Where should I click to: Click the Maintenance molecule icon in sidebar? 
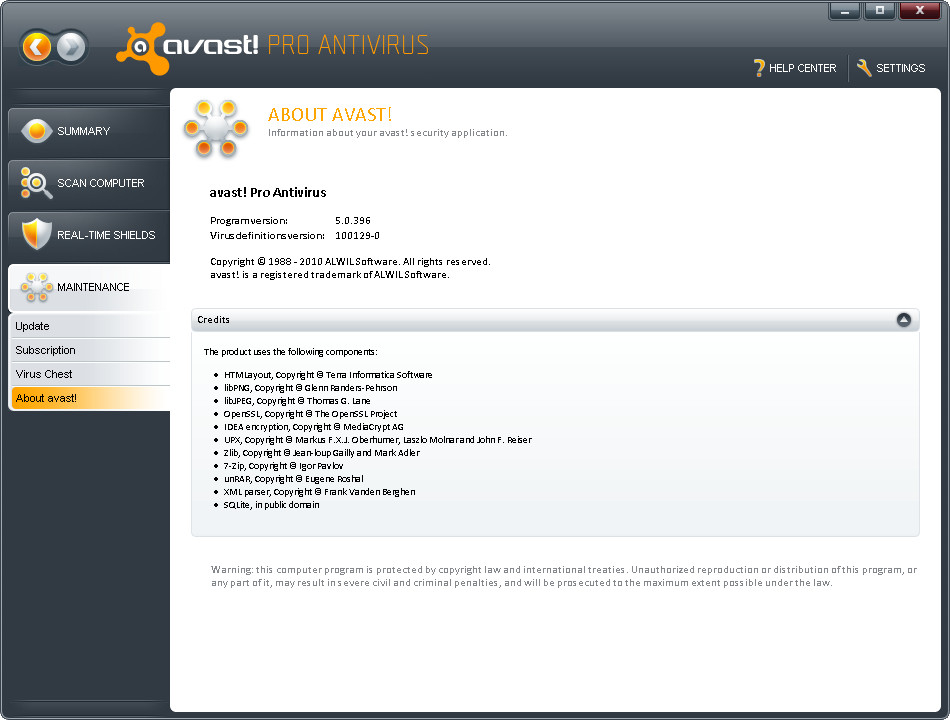(37, 287)
